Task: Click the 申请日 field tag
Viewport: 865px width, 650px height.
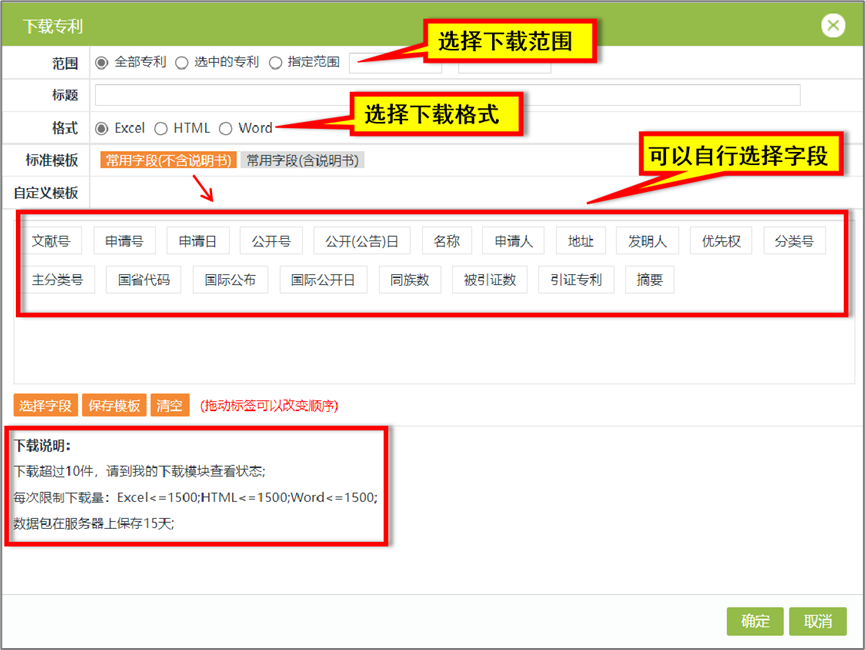Action: coord(197,241)
